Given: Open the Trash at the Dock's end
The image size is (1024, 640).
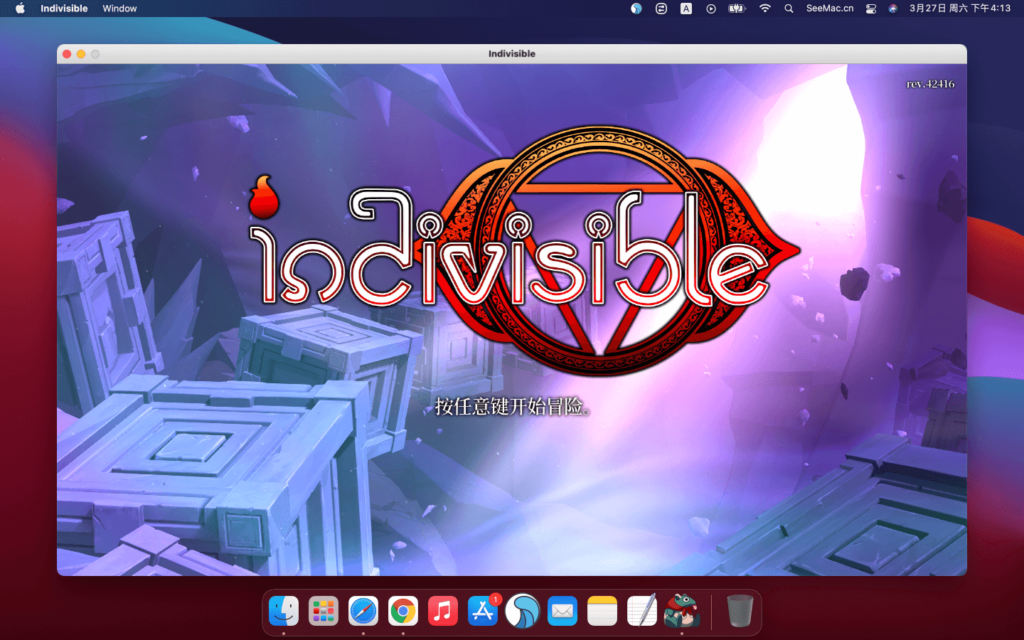Looking at the screenshot, I should click(x=738, y=610).
